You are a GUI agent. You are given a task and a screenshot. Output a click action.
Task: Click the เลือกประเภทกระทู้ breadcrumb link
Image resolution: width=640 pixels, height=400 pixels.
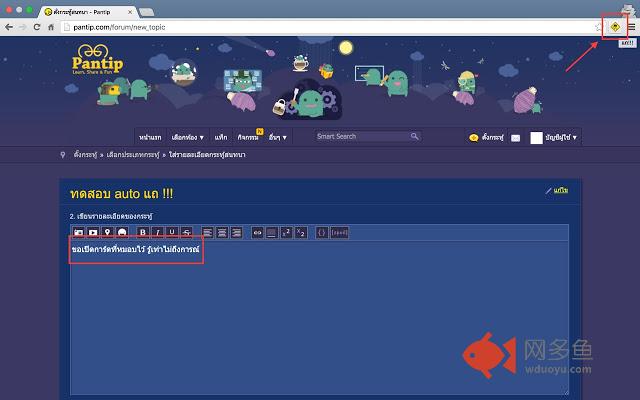tap(133, 155)
